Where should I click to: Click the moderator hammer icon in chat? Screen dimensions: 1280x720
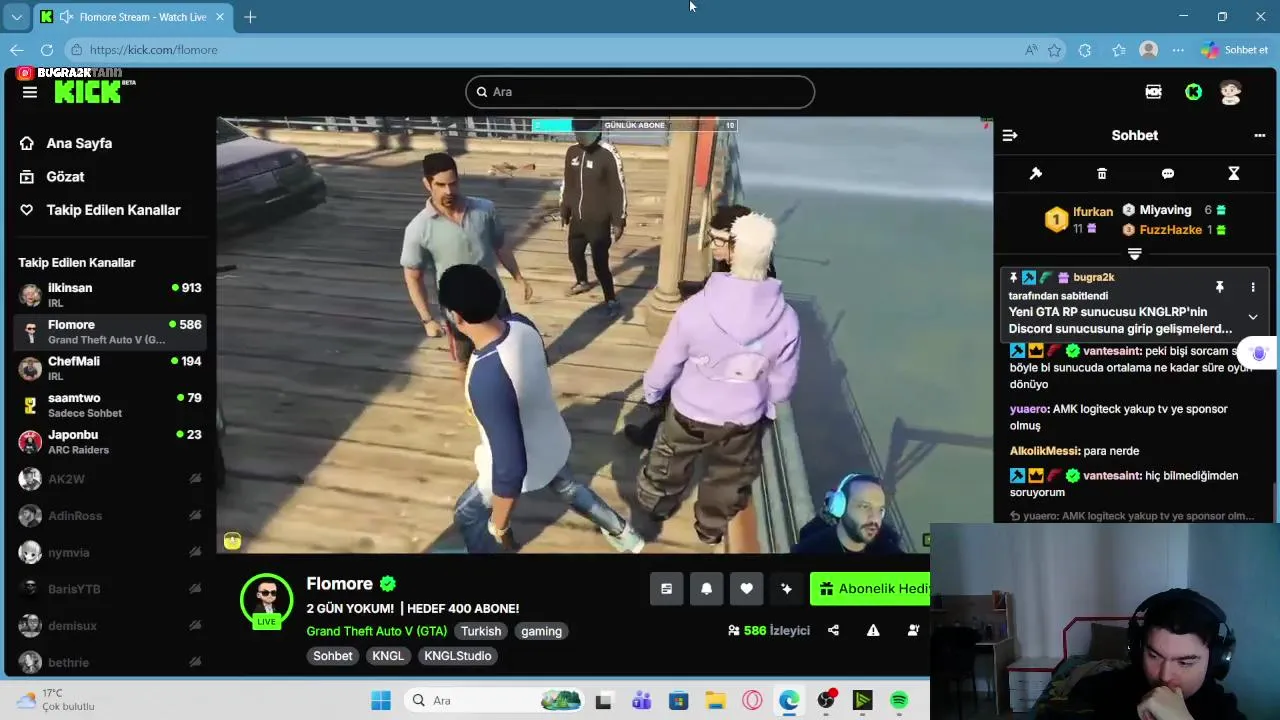[1036, 173]
